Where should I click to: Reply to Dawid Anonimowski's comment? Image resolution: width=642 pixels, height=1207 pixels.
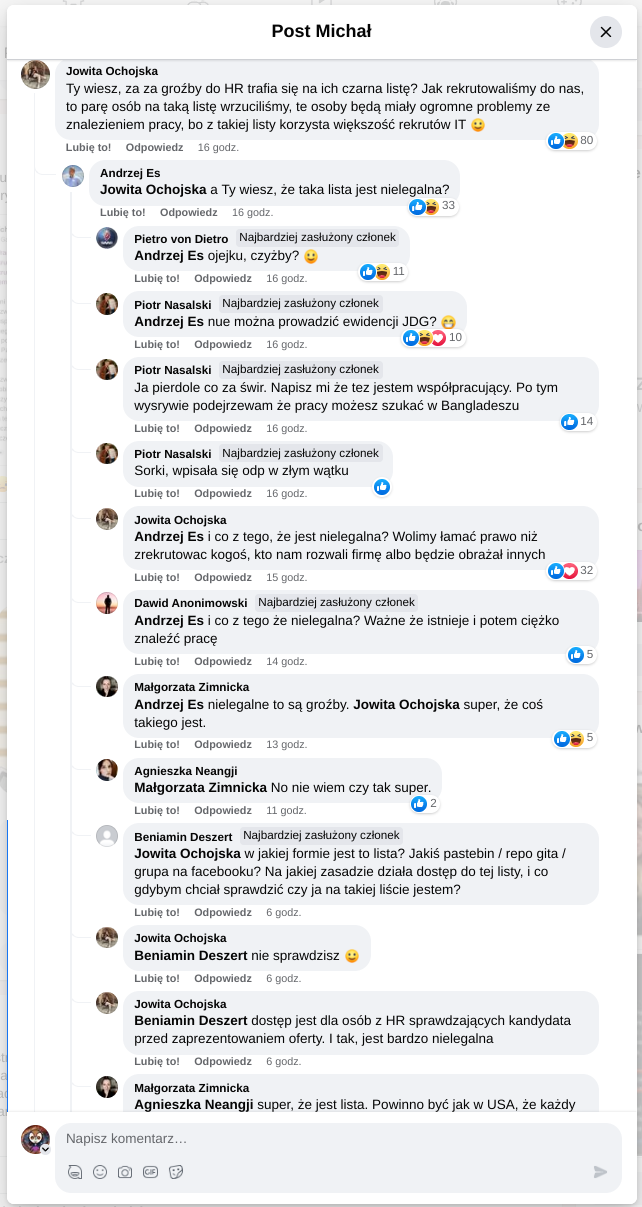click(223, 661)
